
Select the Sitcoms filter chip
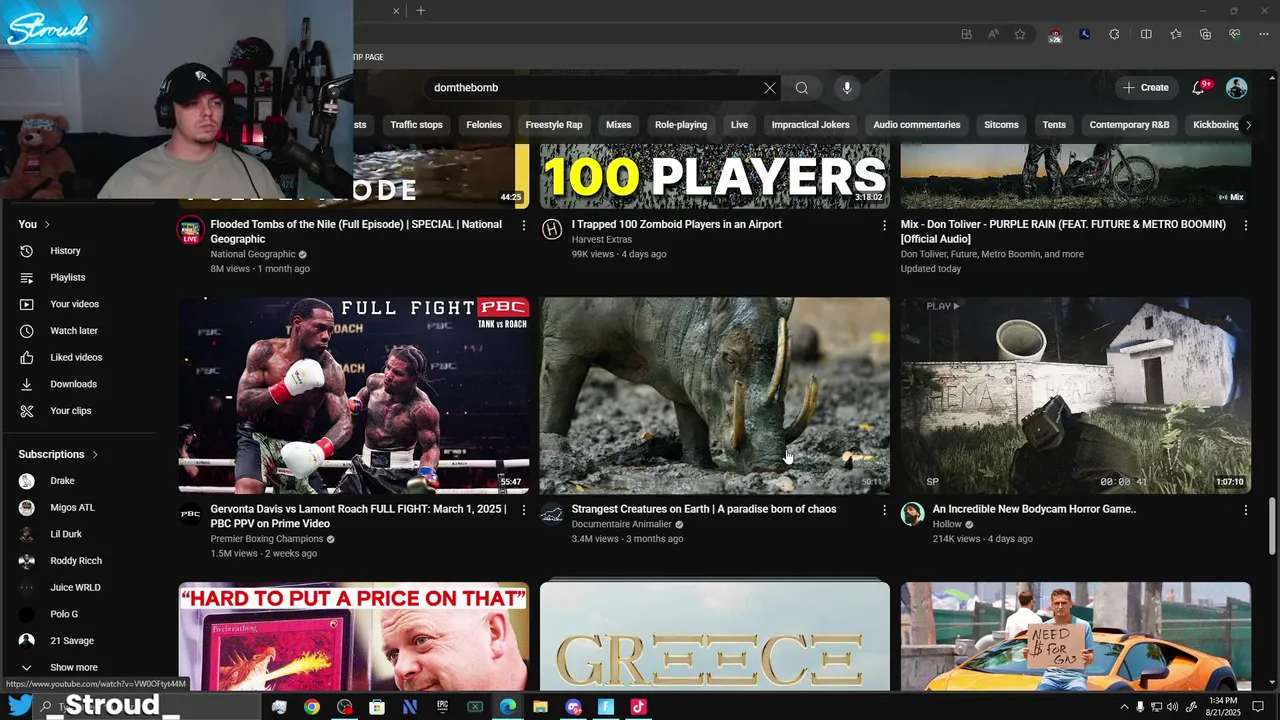click(x=1001, y=125)
